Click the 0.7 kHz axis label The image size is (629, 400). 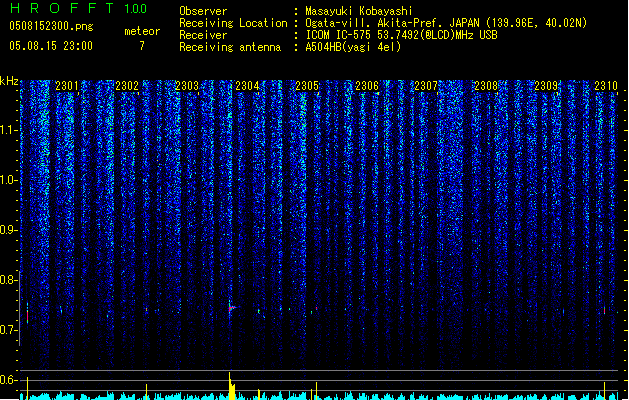tap(9, 330)
